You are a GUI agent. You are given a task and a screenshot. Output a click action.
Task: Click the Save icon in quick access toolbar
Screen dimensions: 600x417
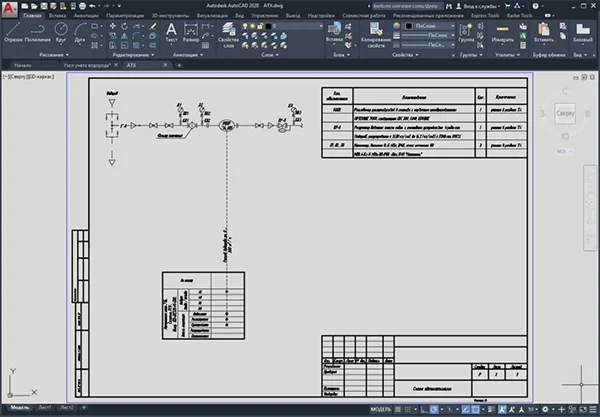pos(44,6)
